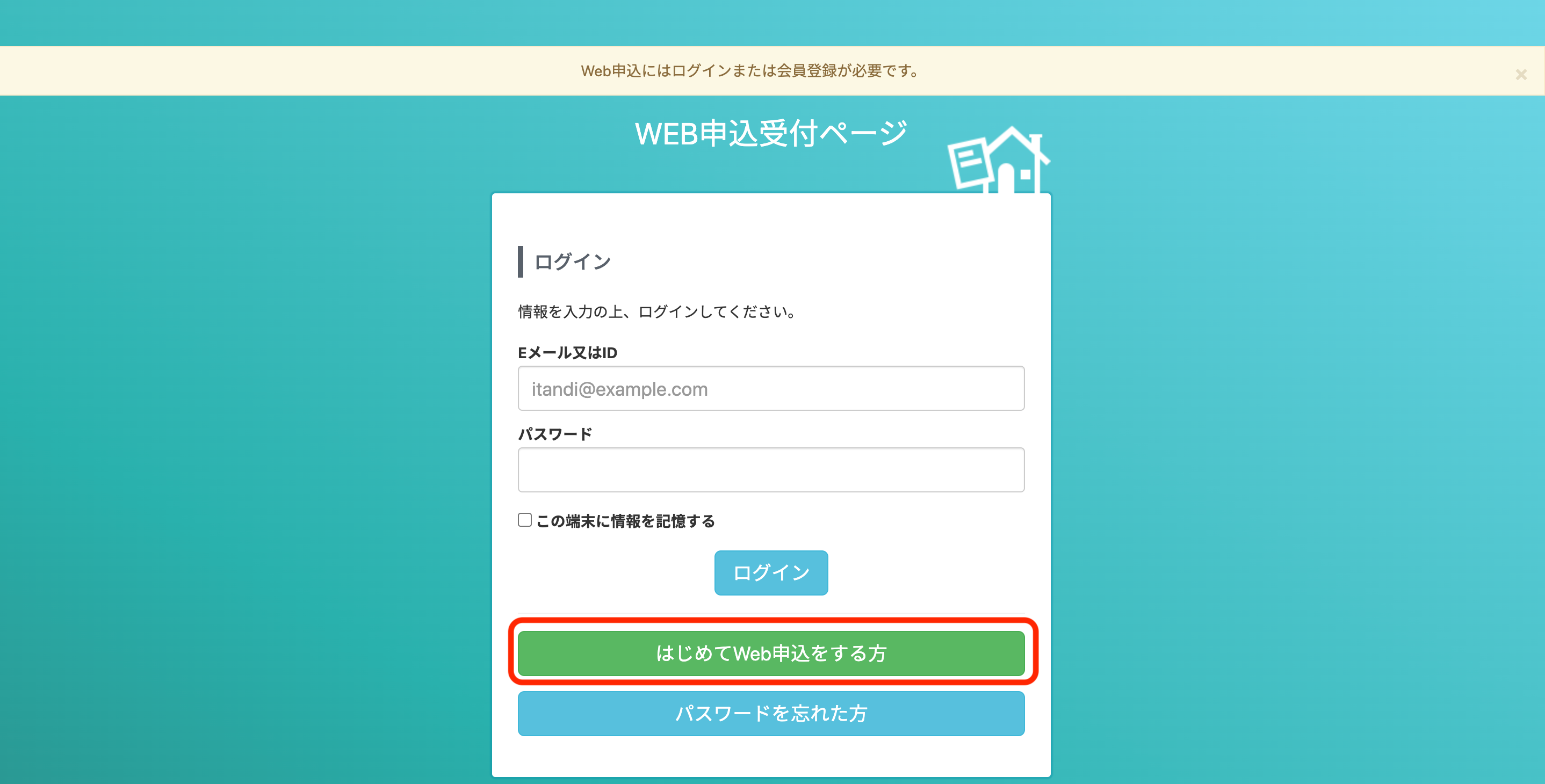Click the 情報を入力の上 instruction text
The height and width of the screenshot is (784, 1545).
click(x=657, y=311)
